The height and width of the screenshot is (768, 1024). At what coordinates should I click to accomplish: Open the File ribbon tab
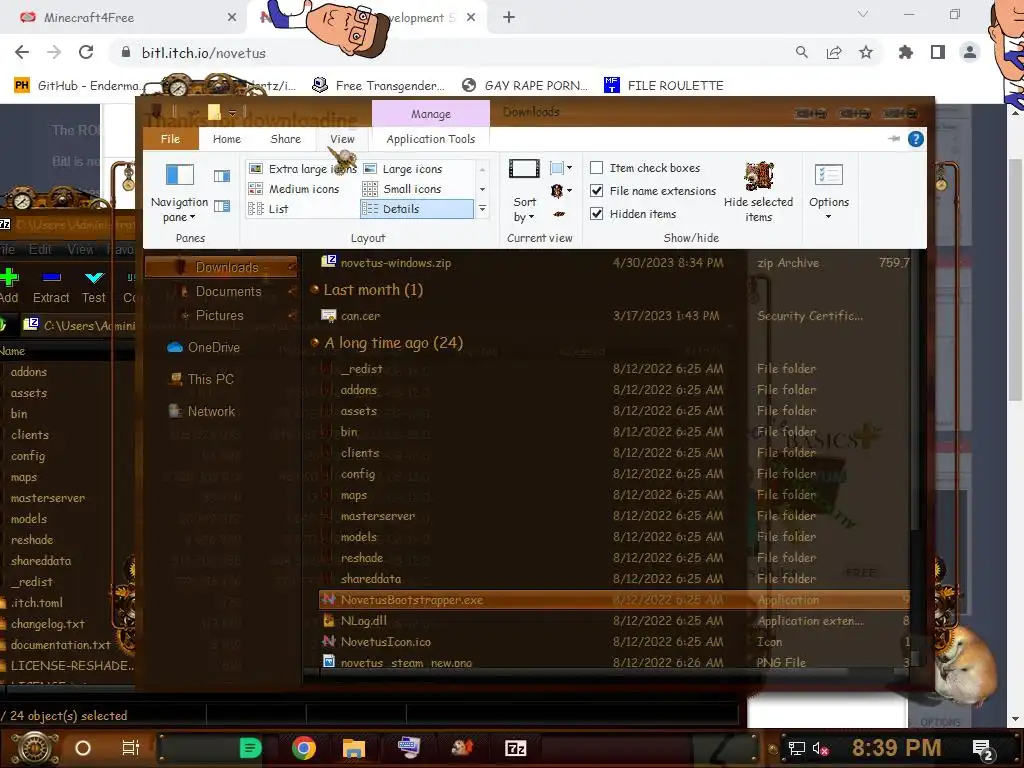[170, 138]
